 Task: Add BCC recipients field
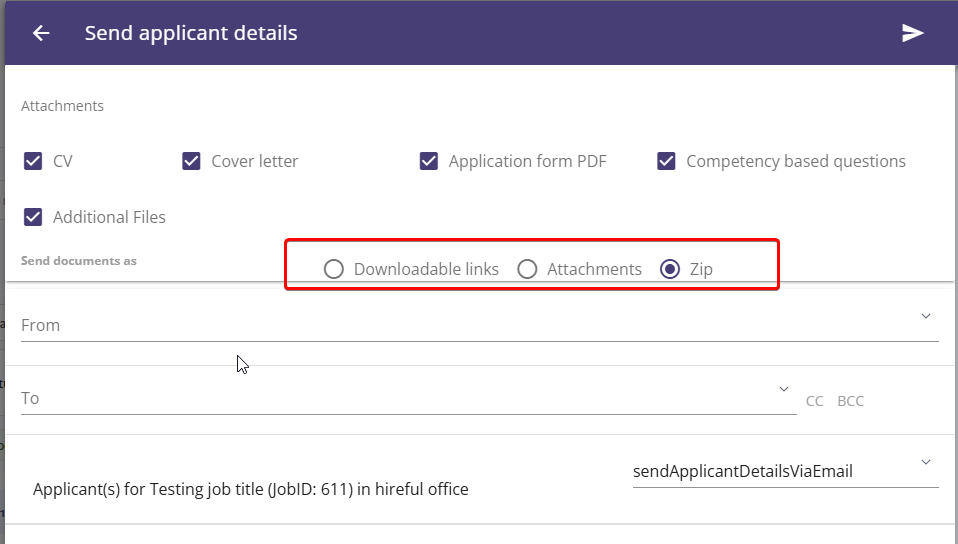850,401
